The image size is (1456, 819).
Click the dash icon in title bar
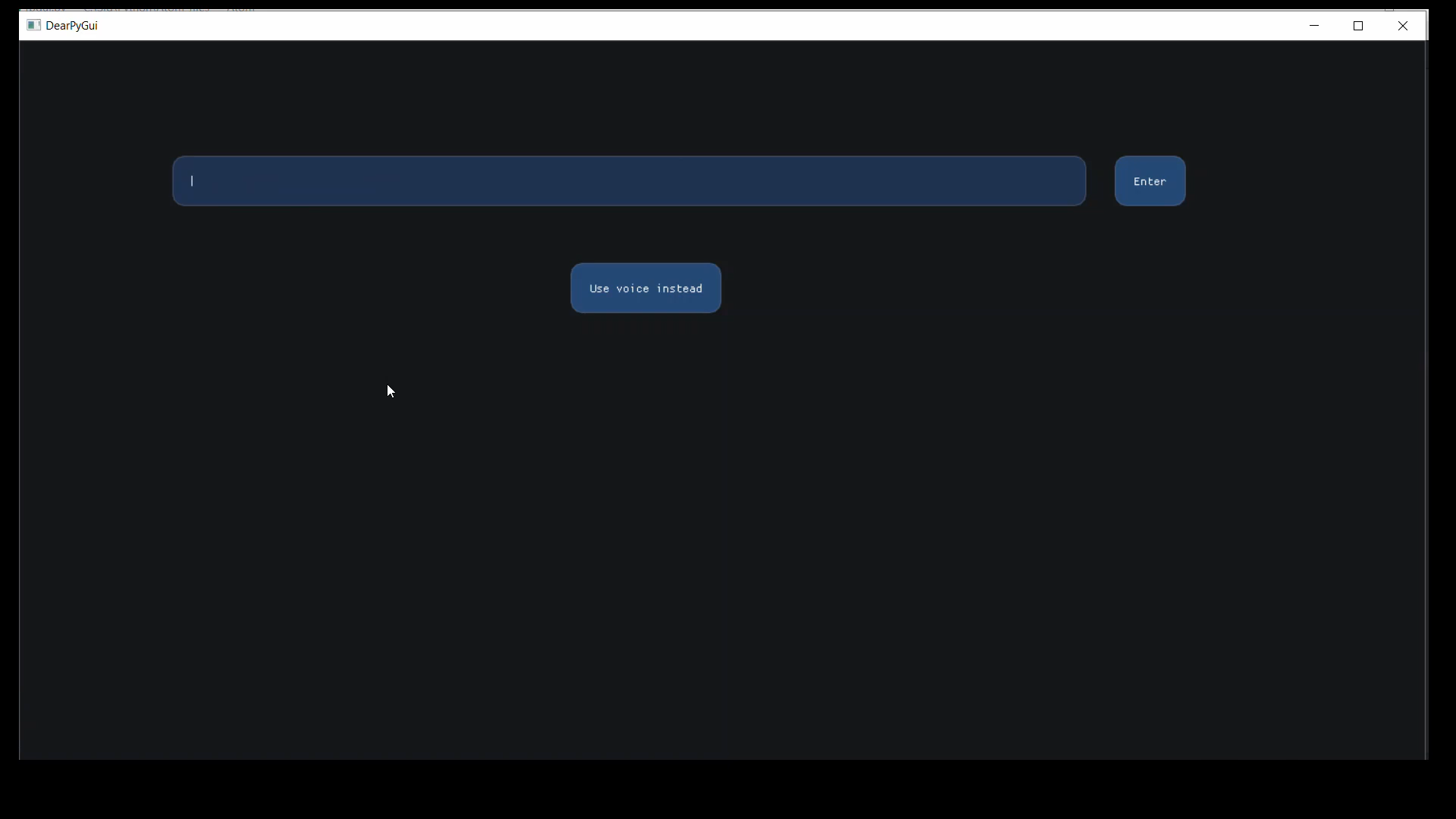1314,26
